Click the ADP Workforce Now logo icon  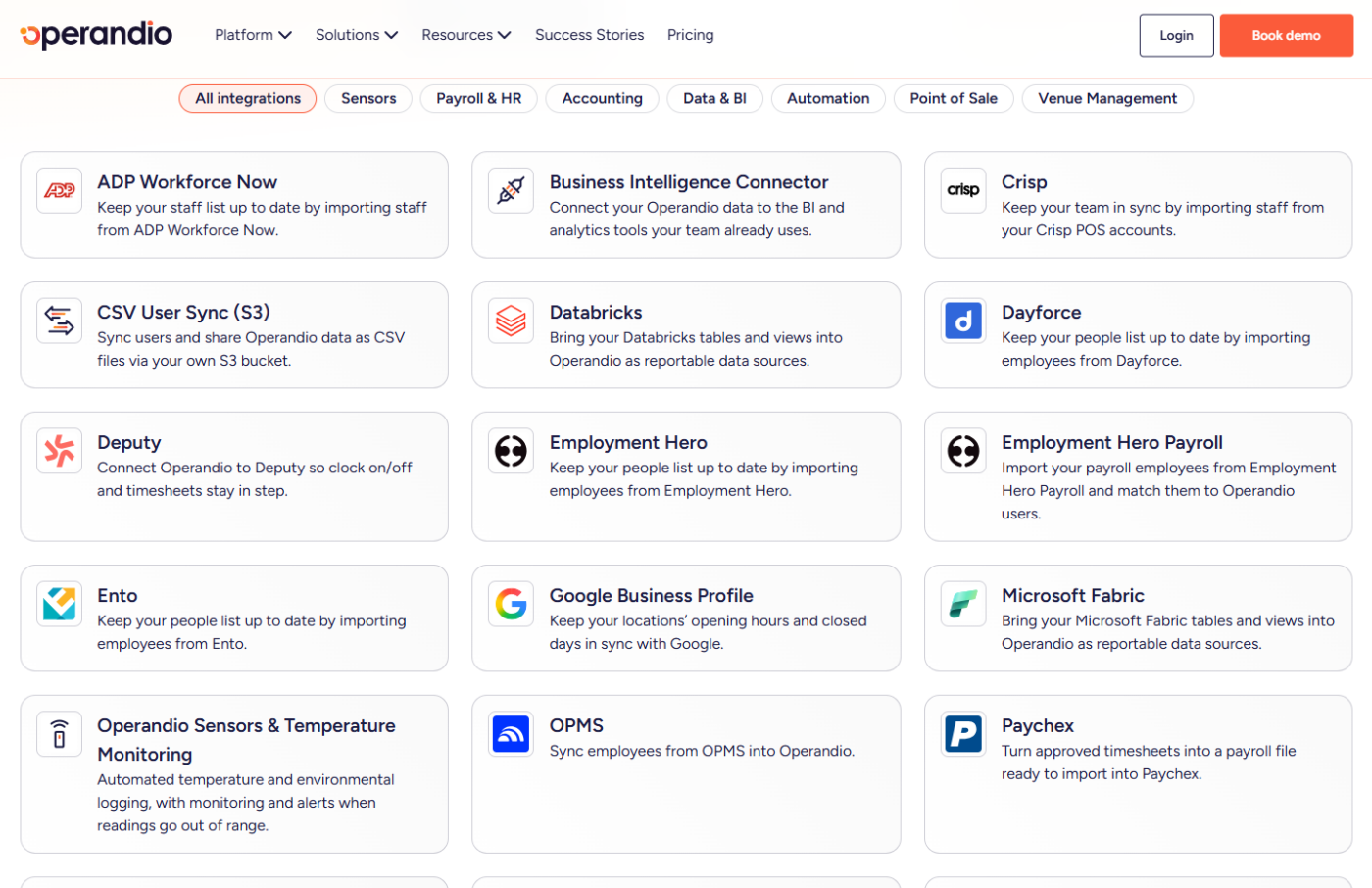(60, 190)
